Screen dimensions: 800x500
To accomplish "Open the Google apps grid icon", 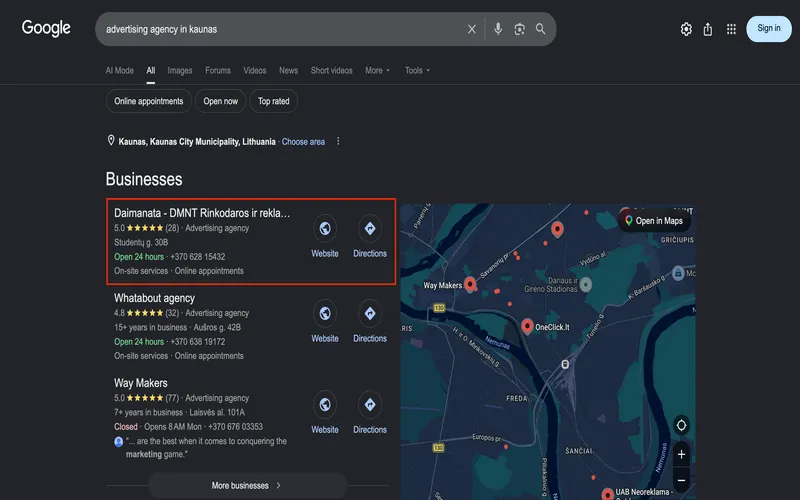I will pos(731,29).
